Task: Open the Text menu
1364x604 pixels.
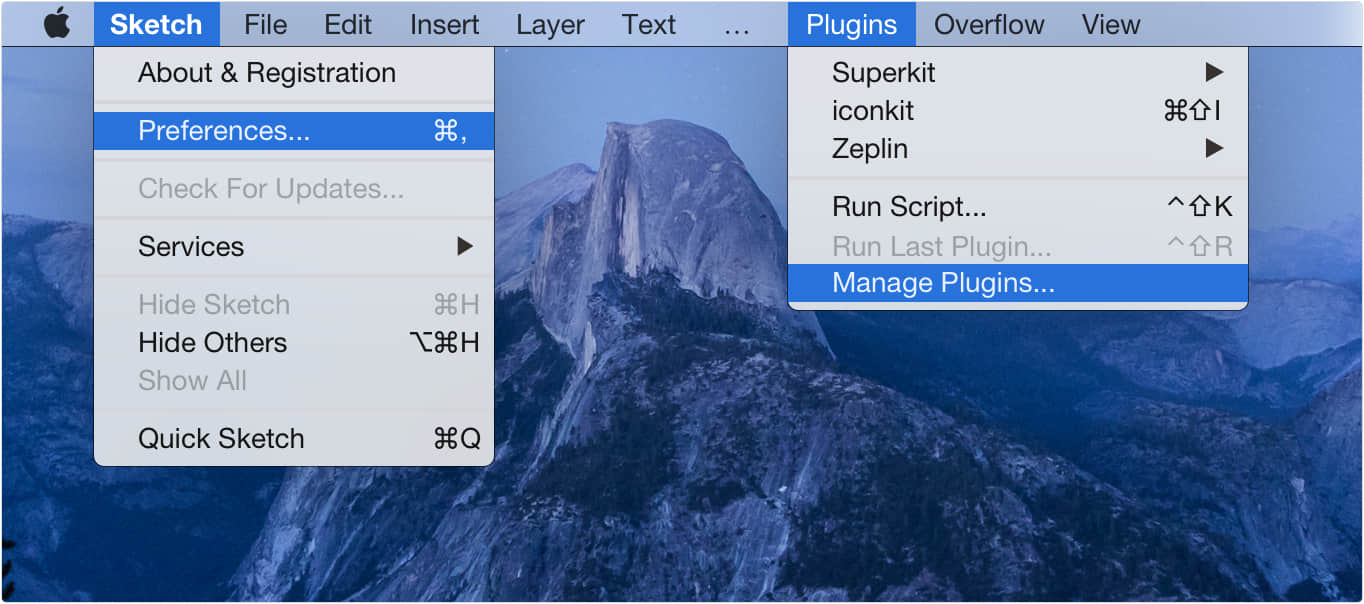Action: point(648,24)
